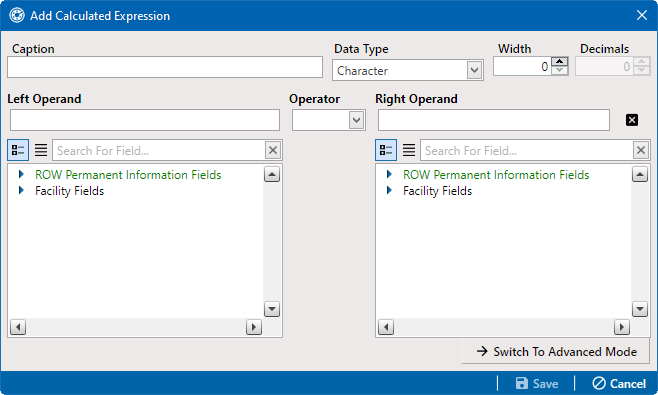Switch right operand list to grouped view

coord(386,150)
